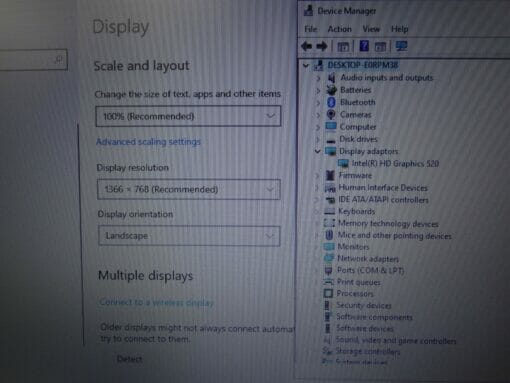The height and width of the screenshot is (383, 510).
Task: Click the Network adapters category icon
Action: tap(329, 258)
